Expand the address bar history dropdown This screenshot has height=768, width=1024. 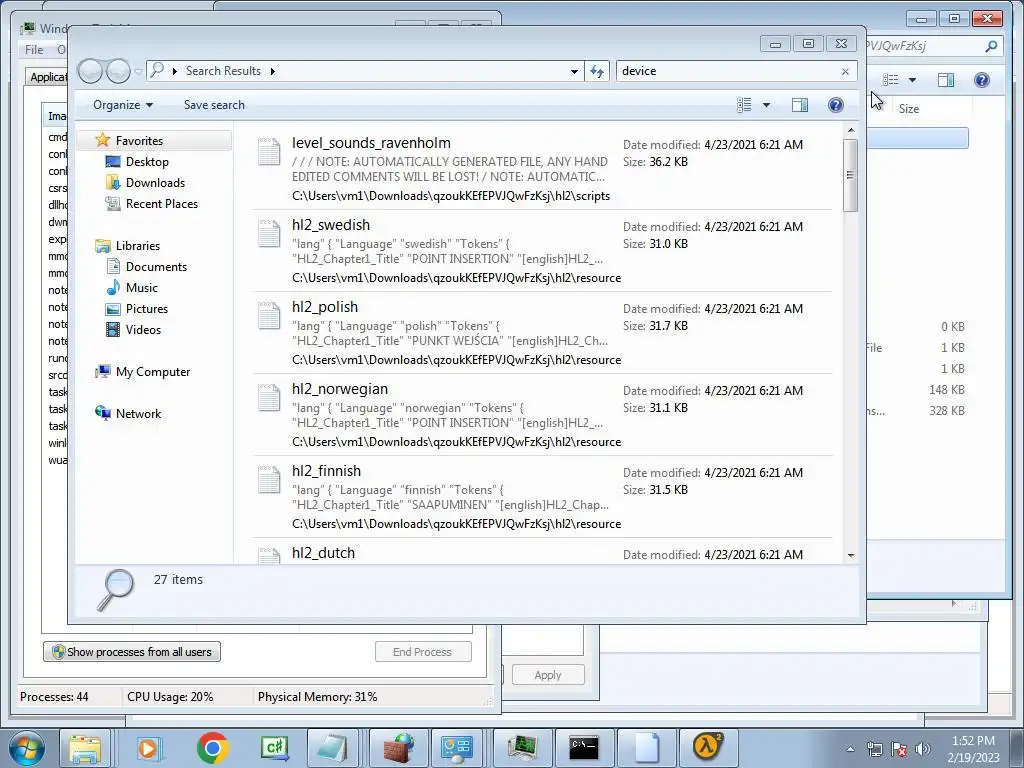pyautogui.click(x=574, y=71)
